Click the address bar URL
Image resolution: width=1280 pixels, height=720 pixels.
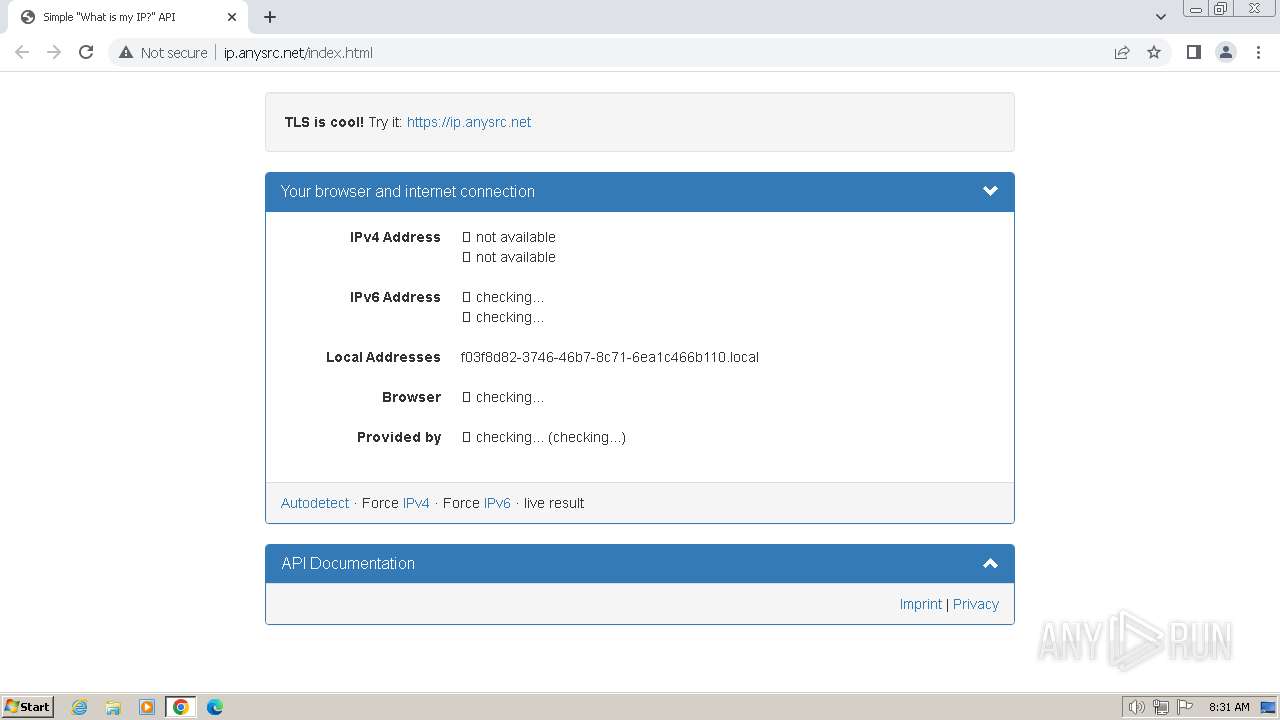point(298,53)
